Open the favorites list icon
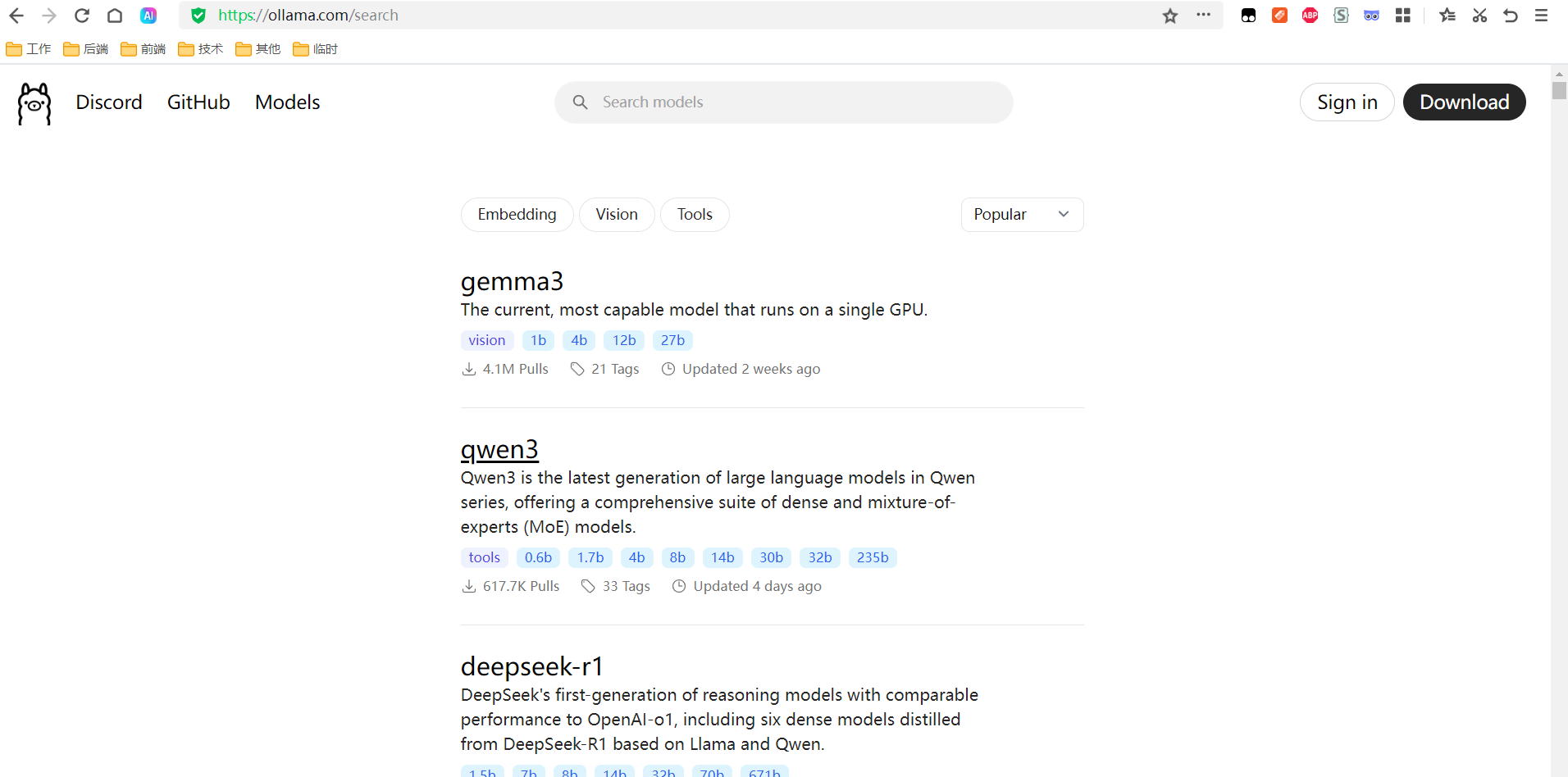Screen dimensions: 1568x777 coord(1447,16)
